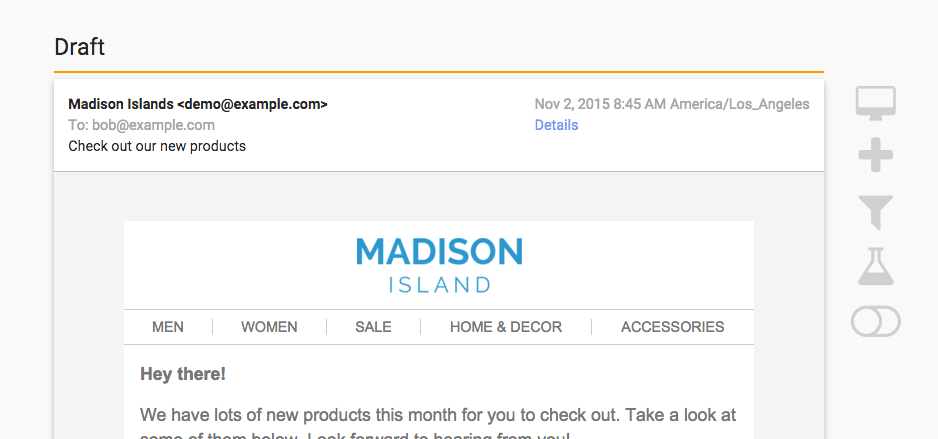Click recipient bob@example.com
The image size is (938, 439).
tap(141, 125)
